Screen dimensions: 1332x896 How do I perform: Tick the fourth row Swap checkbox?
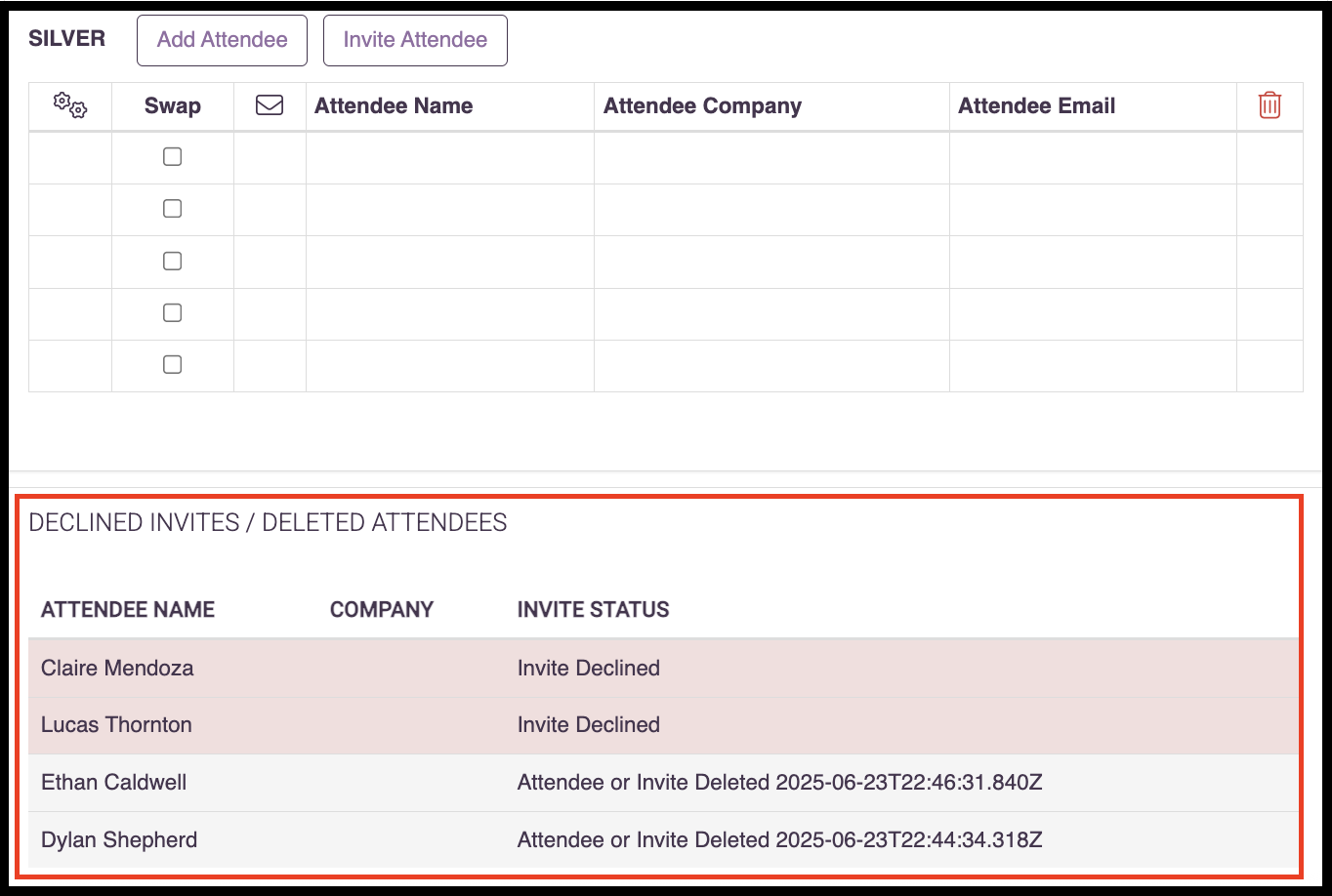pos(172,313)
